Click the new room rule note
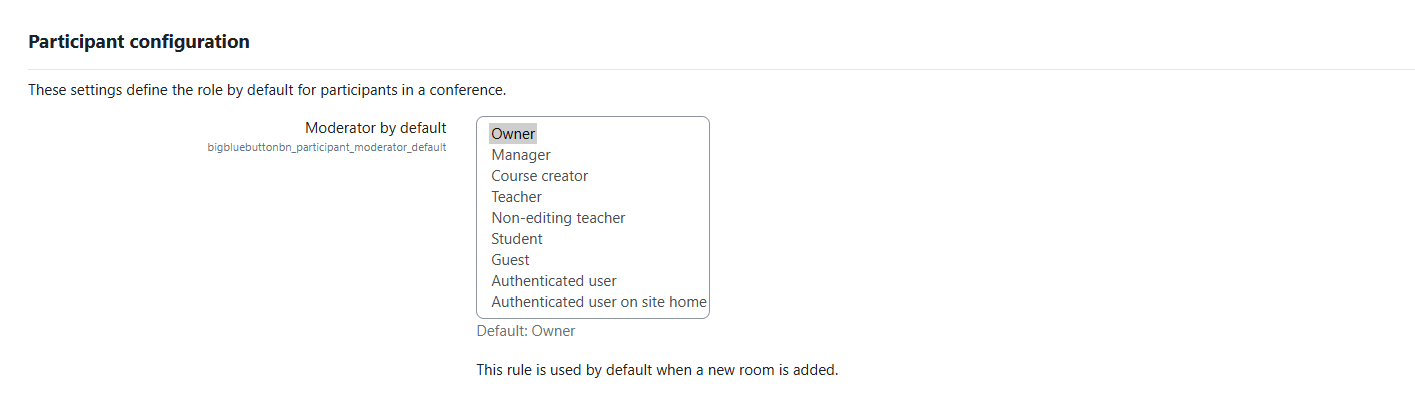This screenshot has height=404, width=1415. click(x=657, y=370)
